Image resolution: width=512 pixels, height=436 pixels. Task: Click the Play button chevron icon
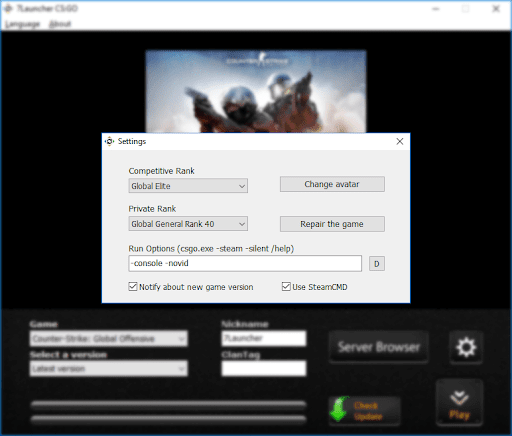click(x=459, y=397)
